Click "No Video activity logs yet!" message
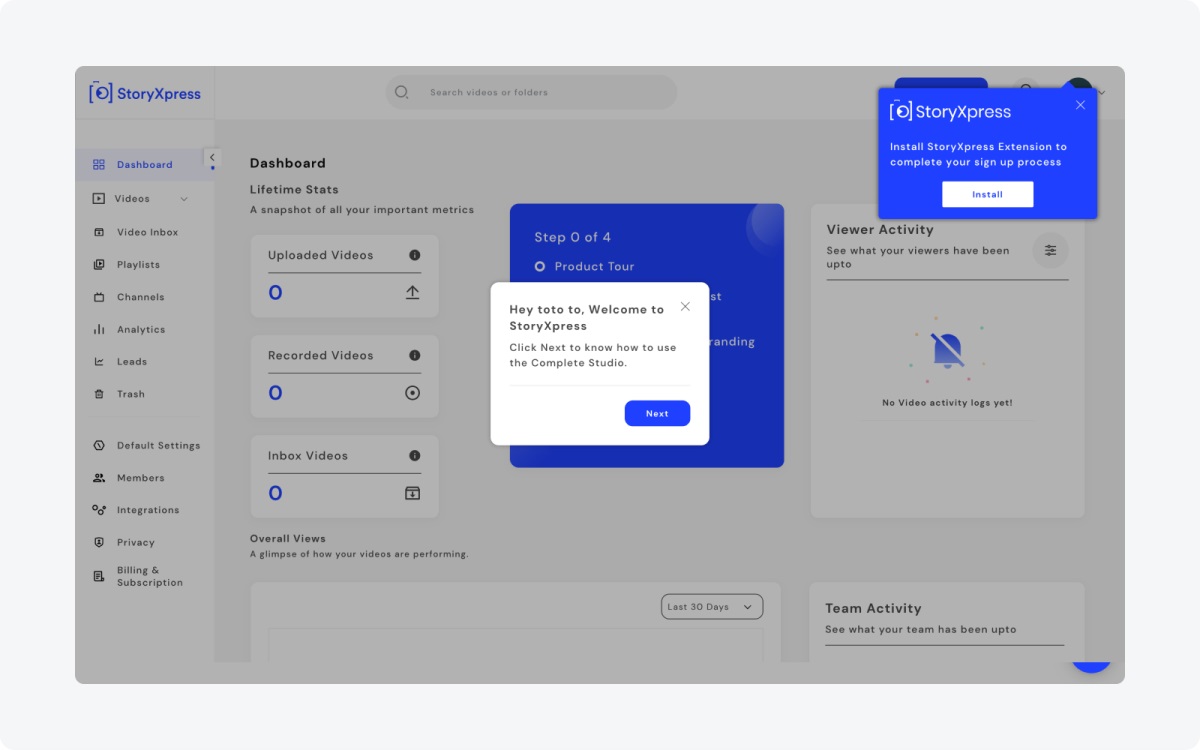The image size is (1200, 750). pyautogui.click(x=947, y=403)
